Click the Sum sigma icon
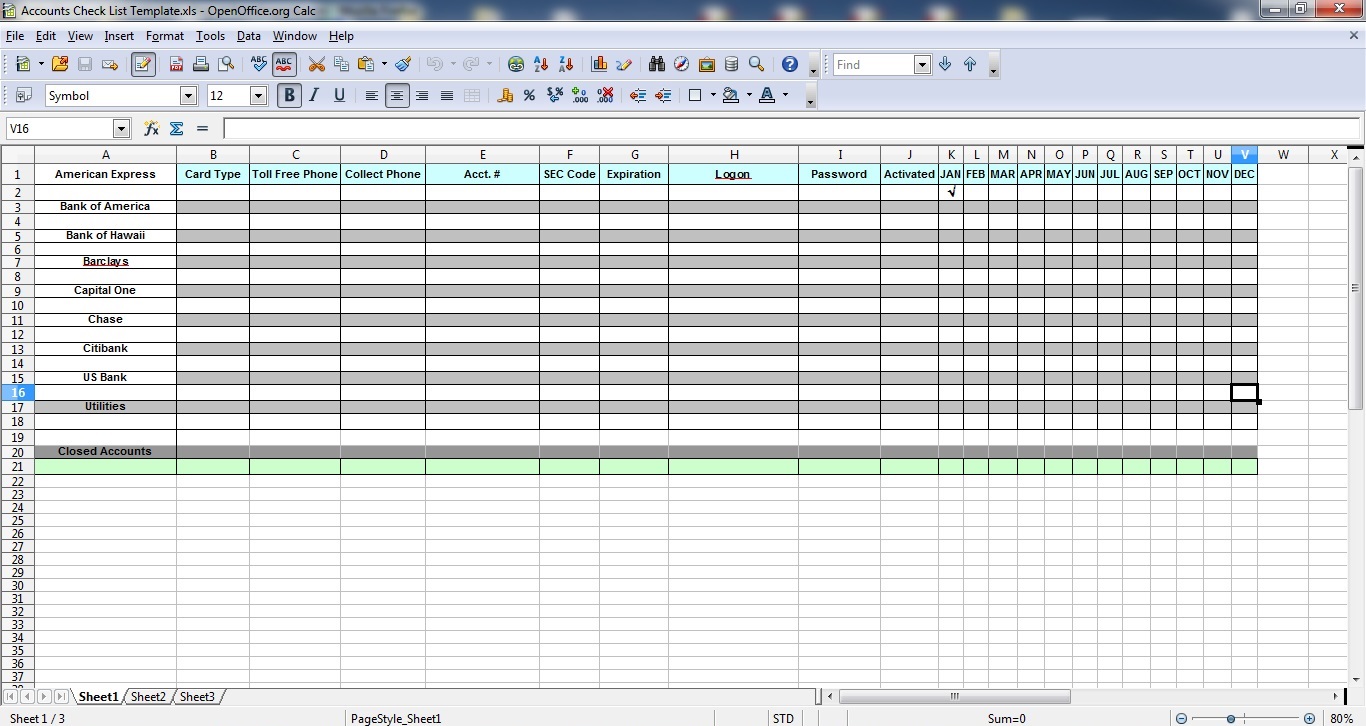Screen dimensions: 1366x726 177,128
